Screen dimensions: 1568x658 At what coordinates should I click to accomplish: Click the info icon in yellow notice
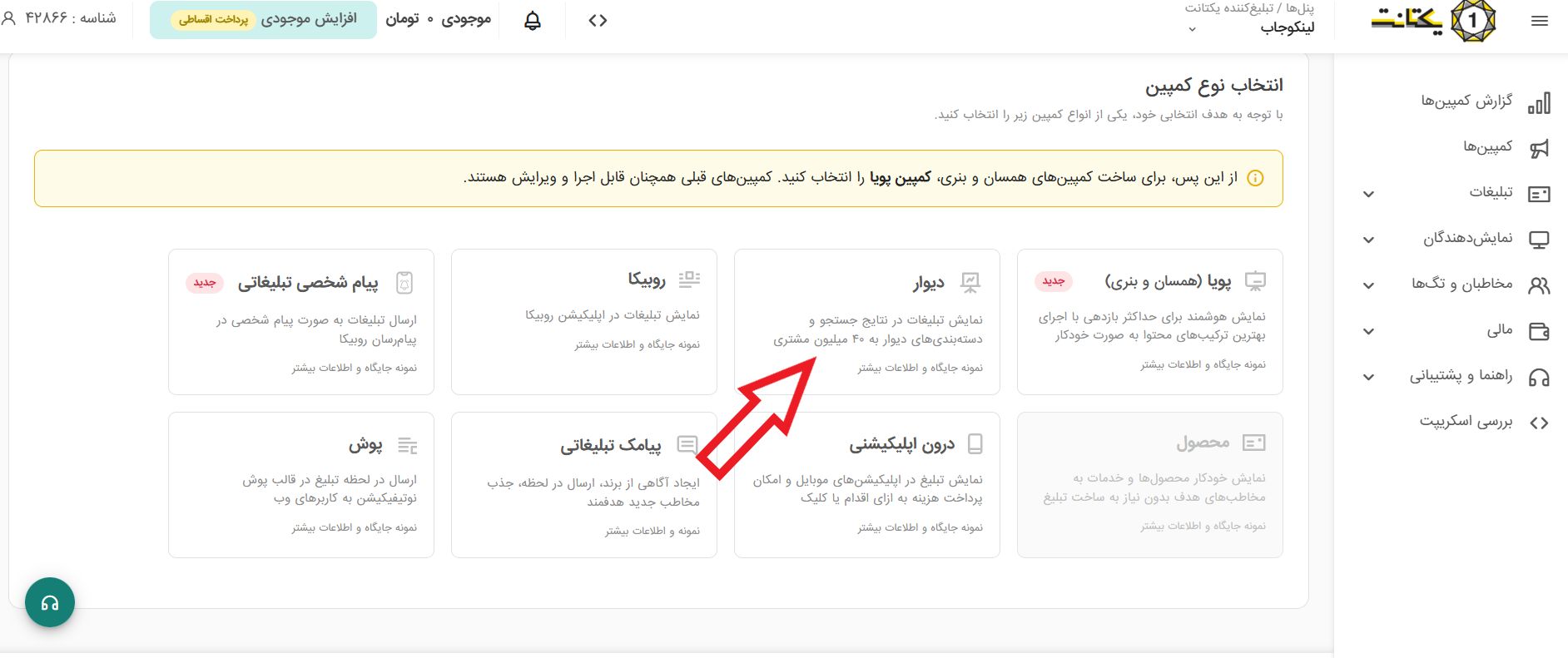(1255, 178)
